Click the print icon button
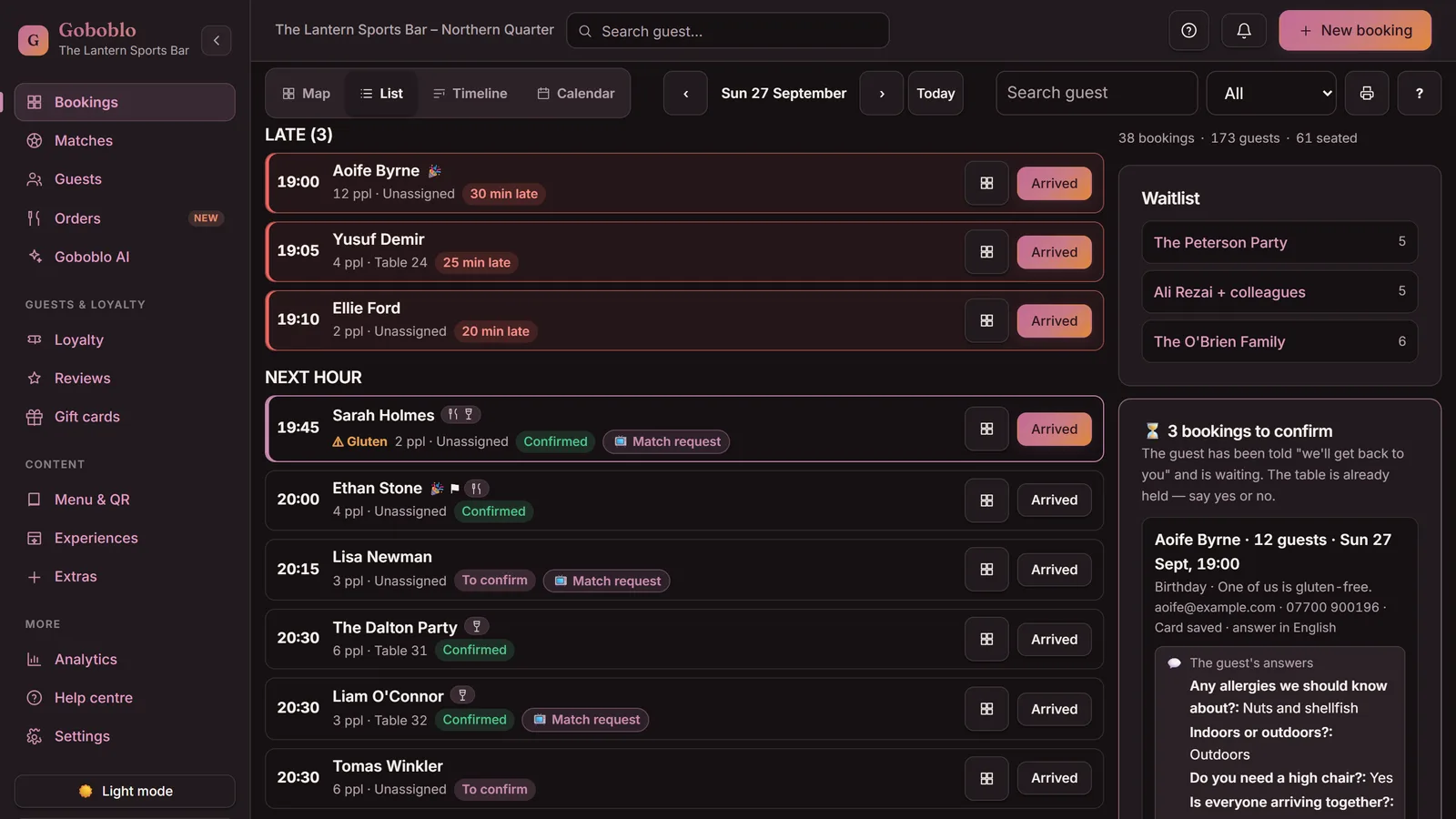 point(1367,93)
